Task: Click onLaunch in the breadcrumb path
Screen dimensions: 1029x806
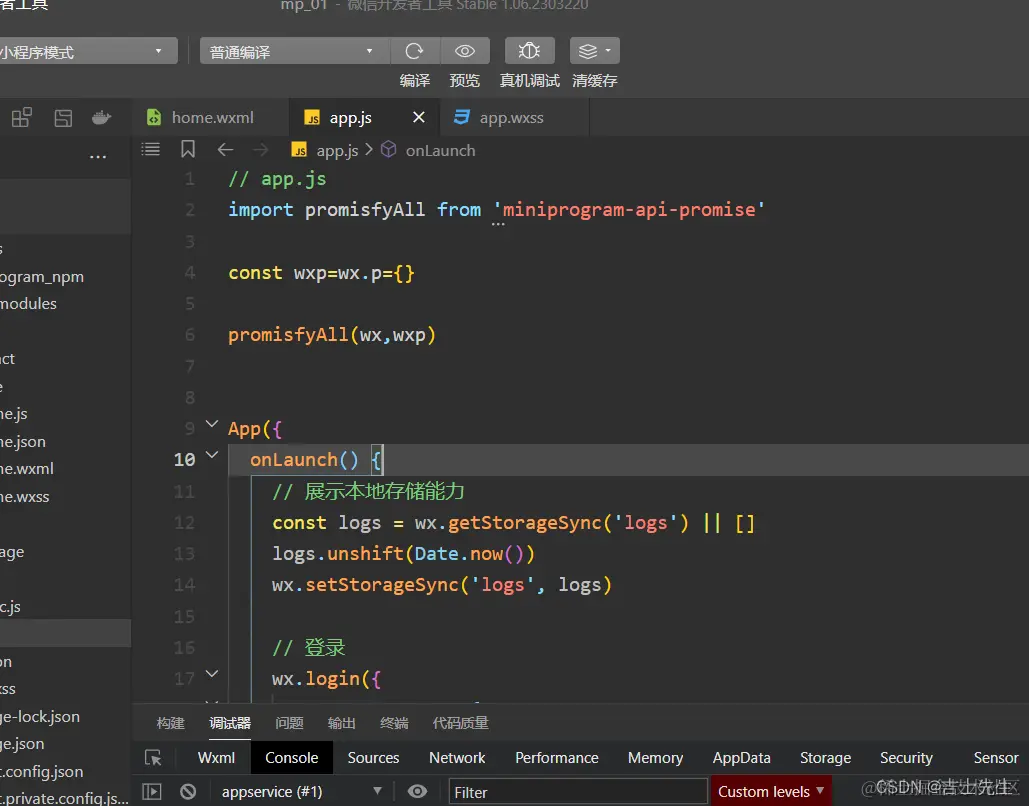Action: [440, 150]
